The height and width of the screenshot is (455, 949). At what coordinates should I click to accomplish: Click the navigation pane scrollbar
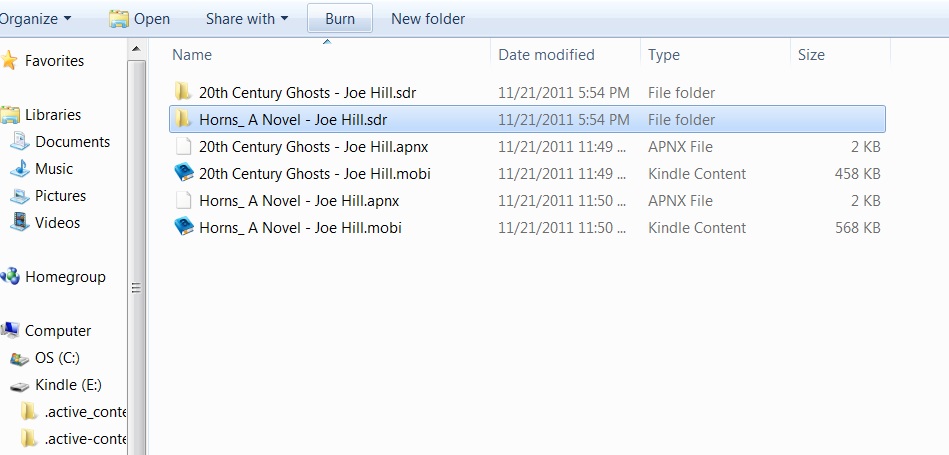pyautogui.click(x=137, y=287)
